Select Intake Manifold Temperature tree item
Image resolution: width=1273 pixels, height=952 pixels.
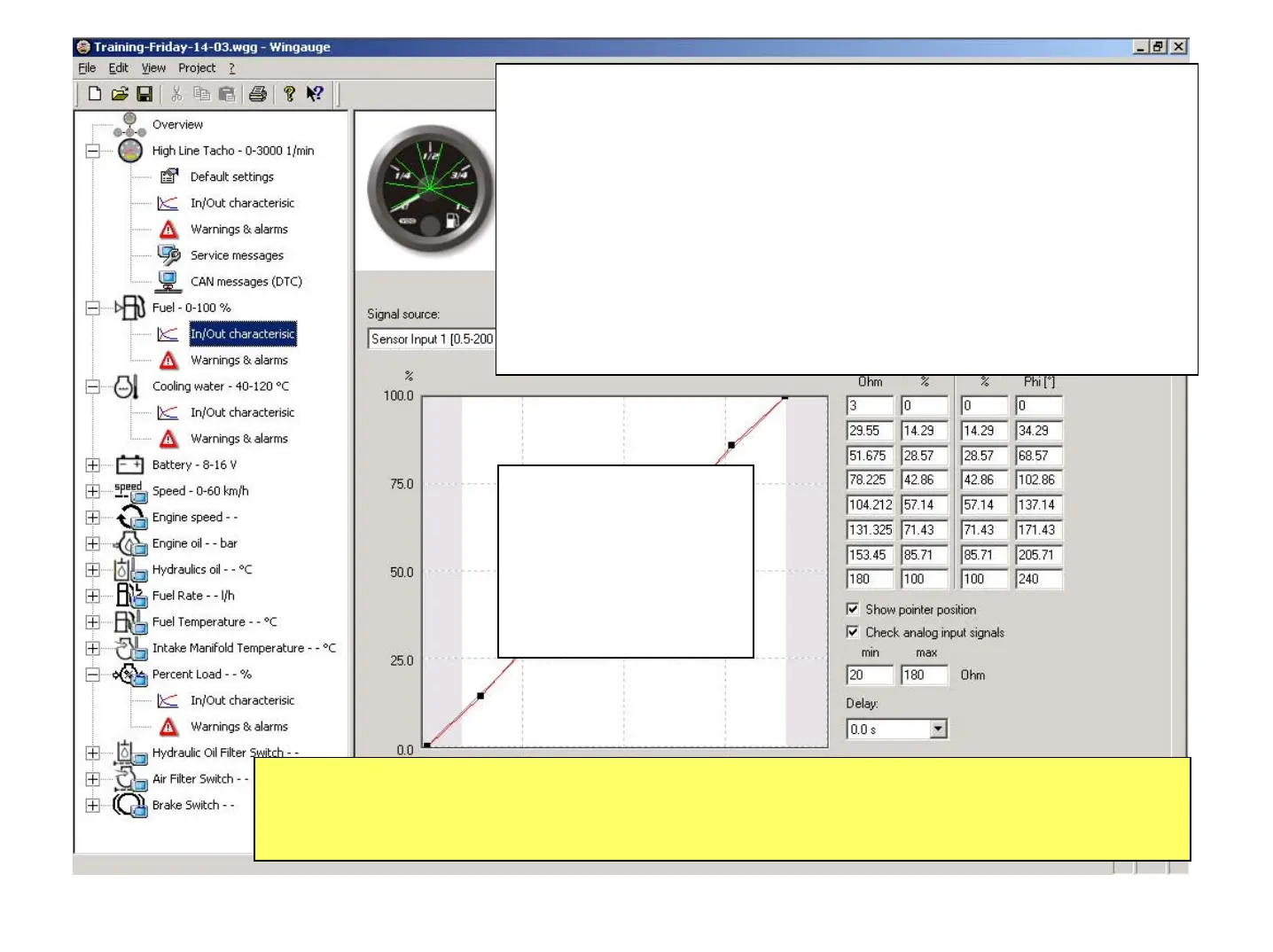244,648
